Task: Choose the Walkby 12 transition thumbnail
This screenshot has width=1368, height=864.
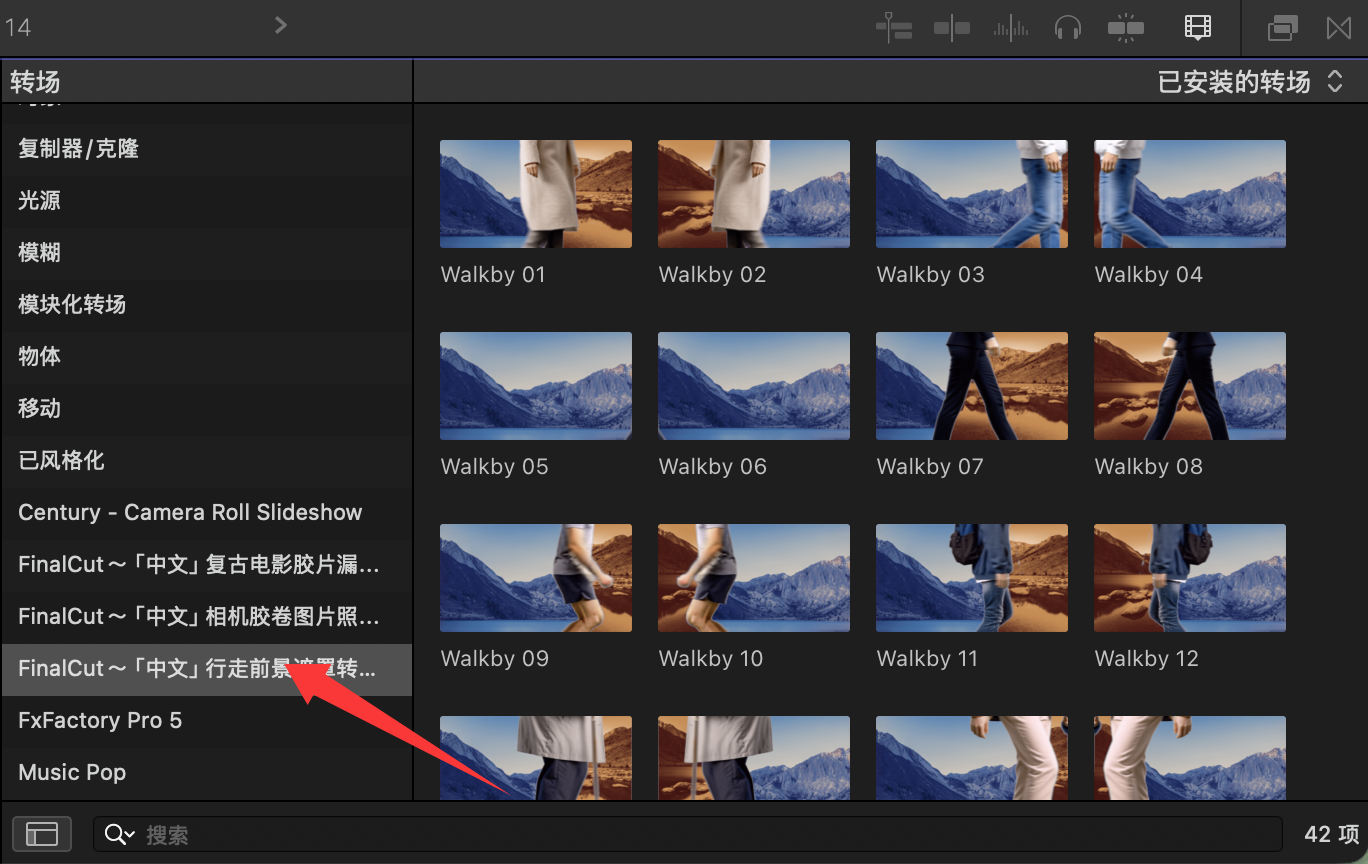Action: (x=1189, y=578)
